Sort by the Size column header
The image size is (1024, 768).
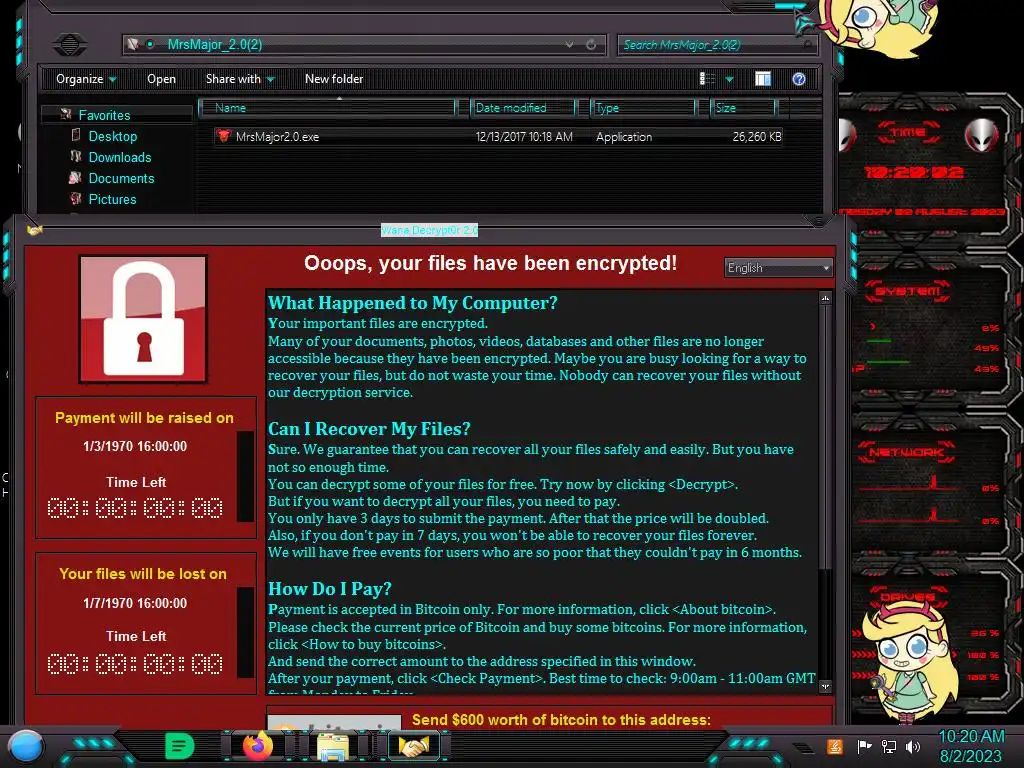(x=743, y=108)
